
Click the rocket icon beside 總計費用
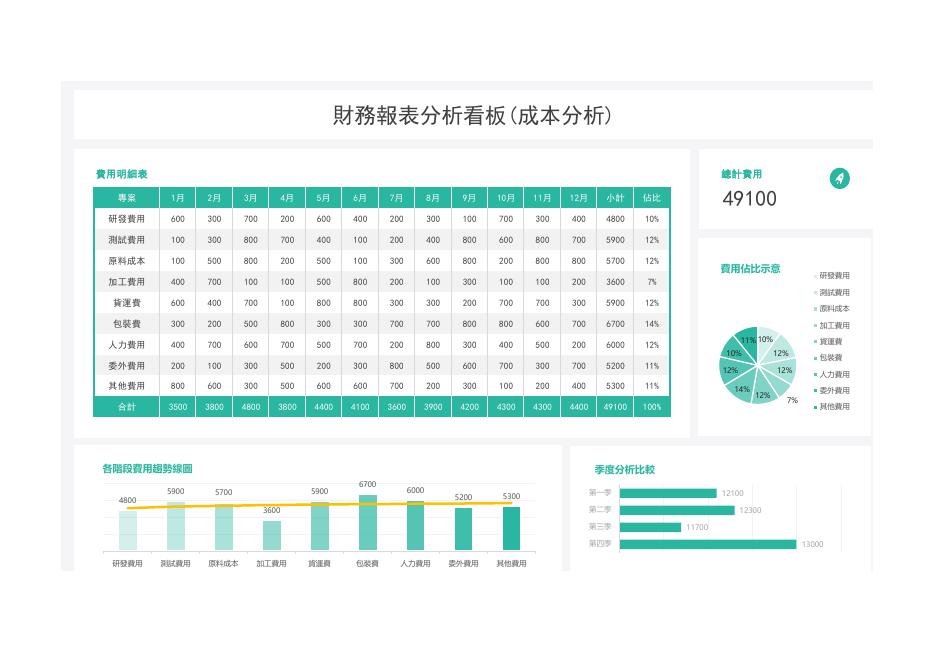[839, 178]
